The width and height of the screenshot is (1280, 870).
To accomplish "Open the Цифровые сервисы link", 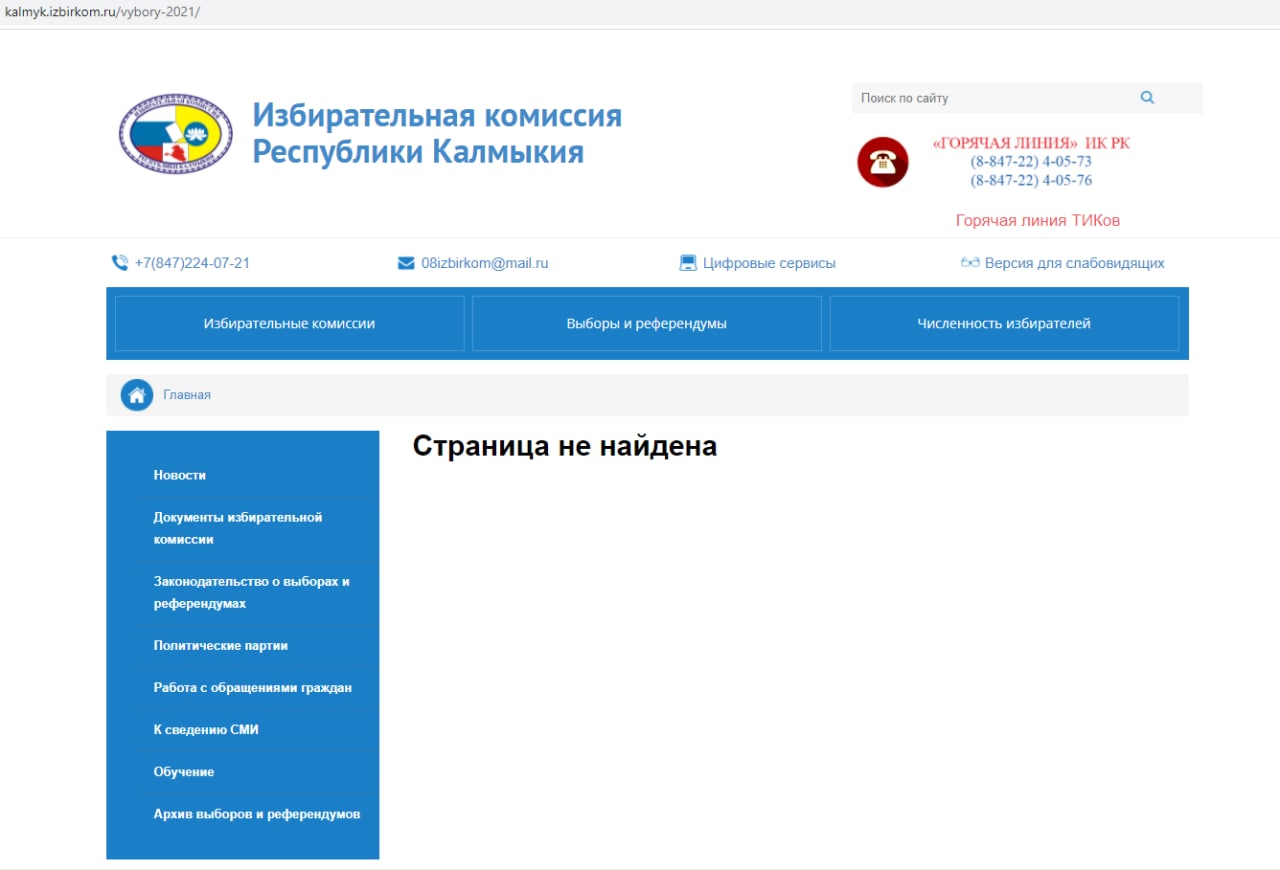I will point(769,263).
